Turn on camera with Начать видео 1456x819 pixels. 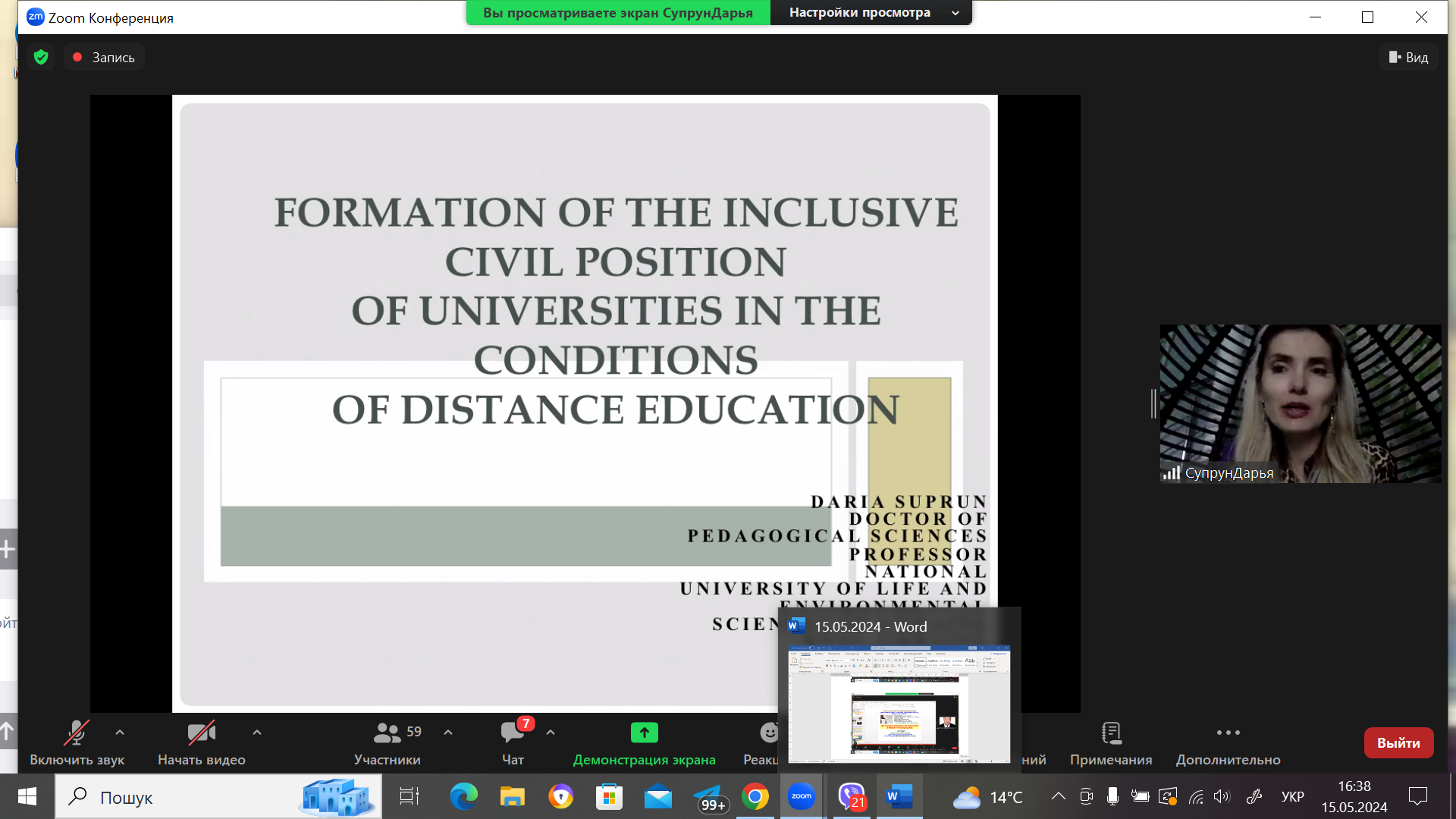pos(201,733)
